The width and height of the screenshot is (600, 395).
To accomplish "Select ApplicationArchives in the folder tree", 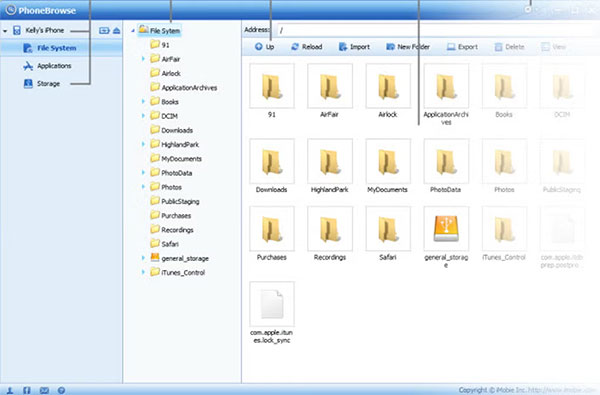I will [x=184, y=87].
